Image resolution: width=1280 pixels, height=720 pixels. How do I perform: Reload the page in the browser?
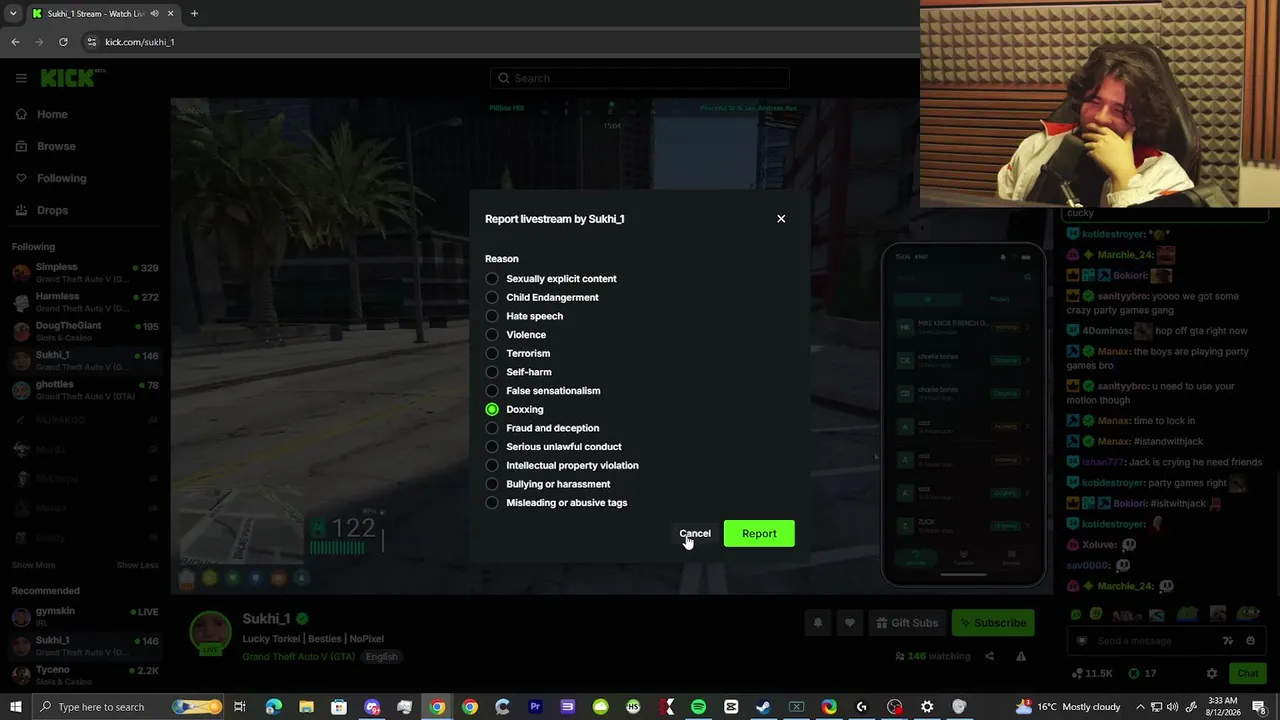tap(63, 42)
